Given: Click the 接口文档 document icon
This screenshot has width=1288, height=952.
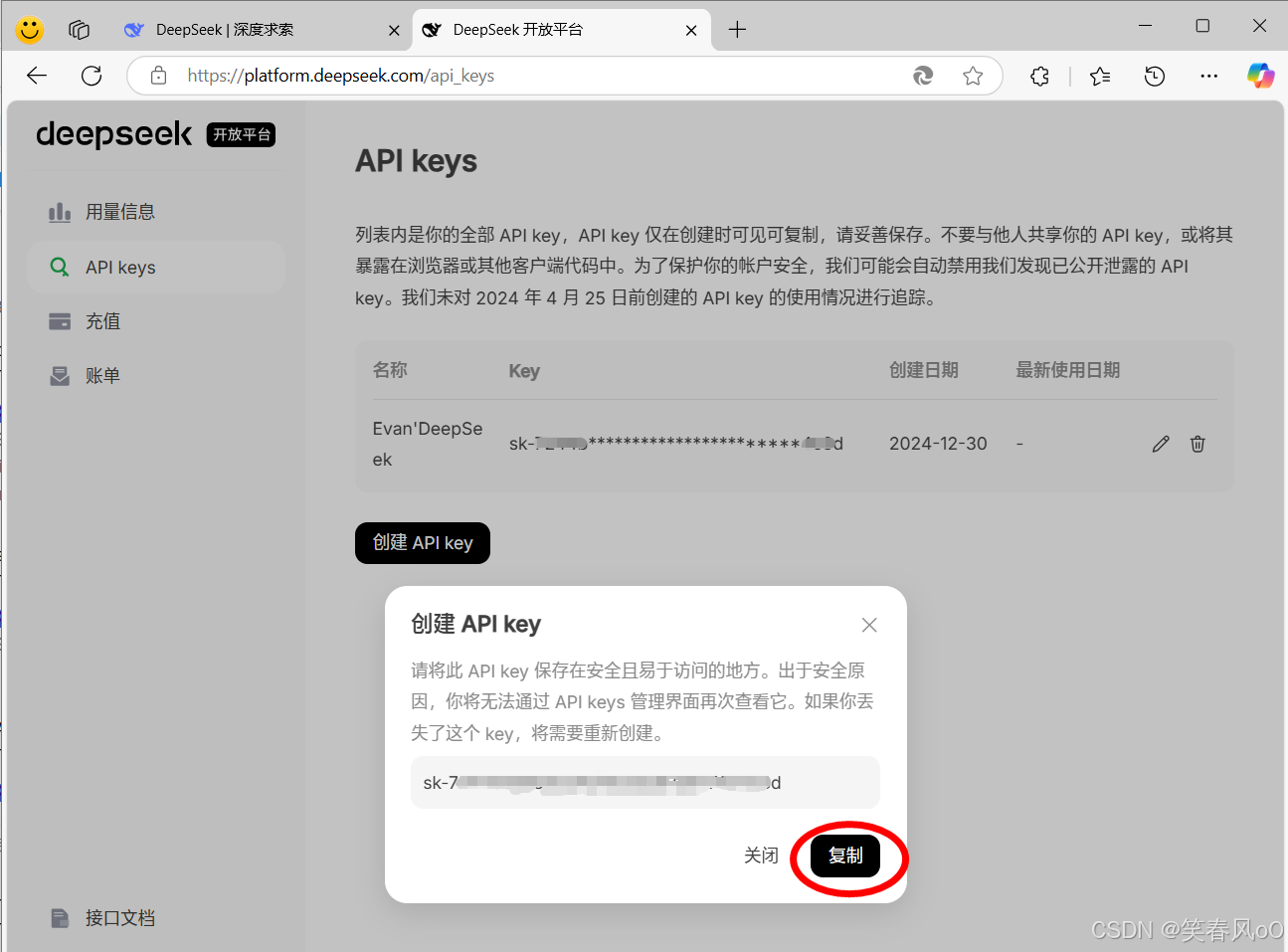Looking at the screenshot, I should pos(60,918).
